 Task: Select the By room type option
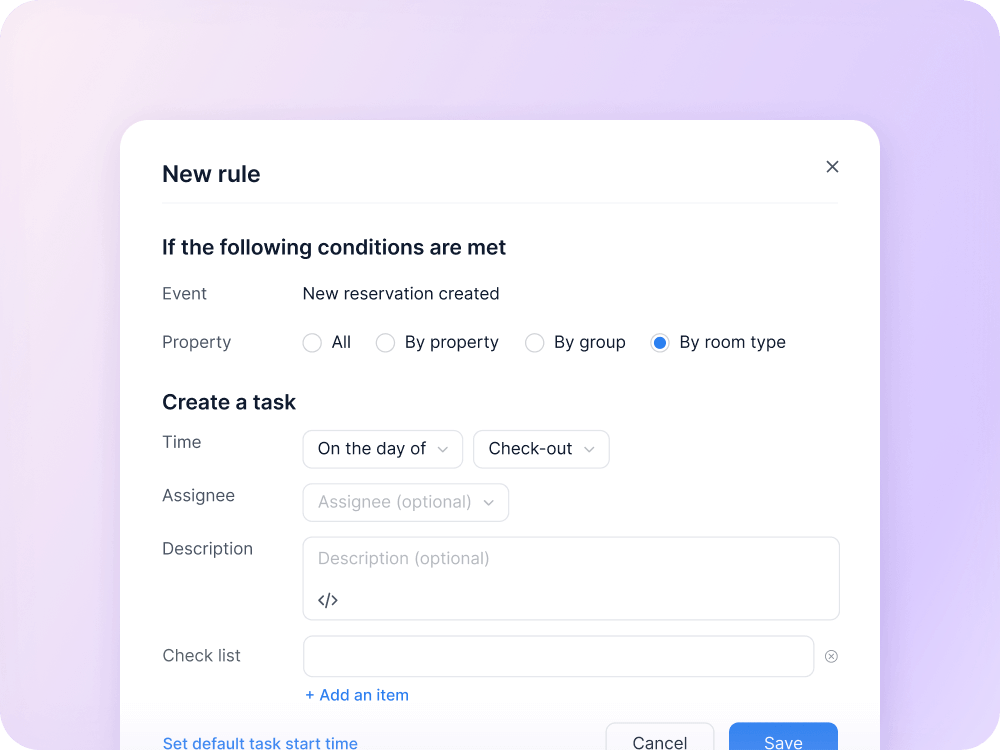point(659,342)
